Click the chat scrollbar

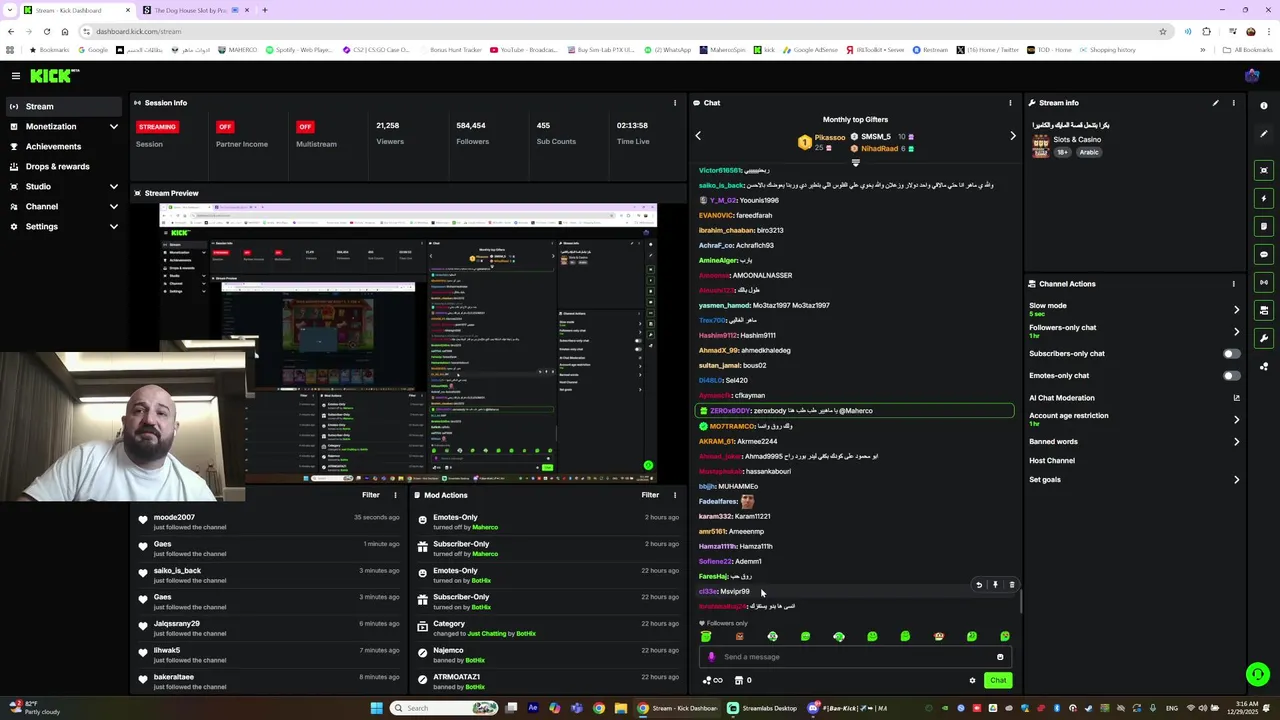(x=1020, y=602)
